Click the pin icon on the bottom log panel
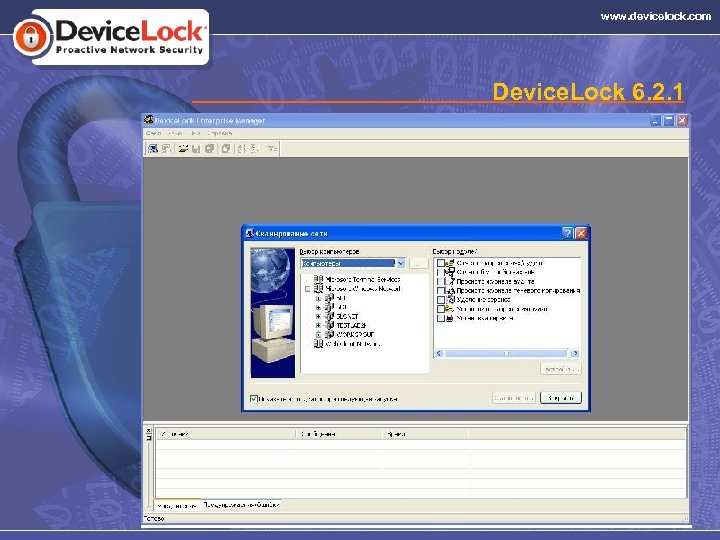 (148, 438)
